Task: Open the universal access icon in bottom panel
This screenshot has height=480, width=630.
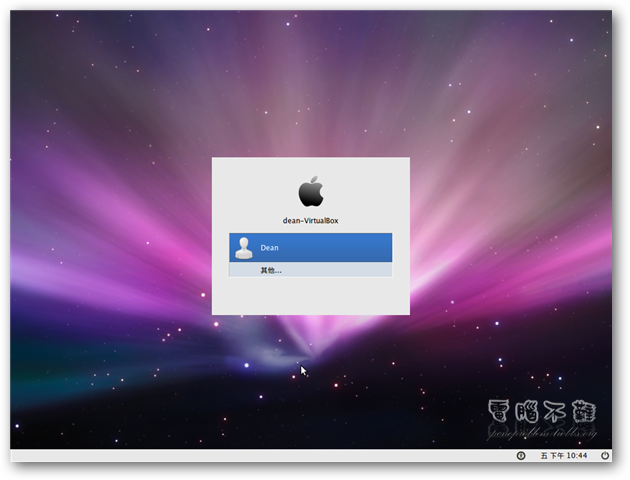Action: click(x=521, y=456)
